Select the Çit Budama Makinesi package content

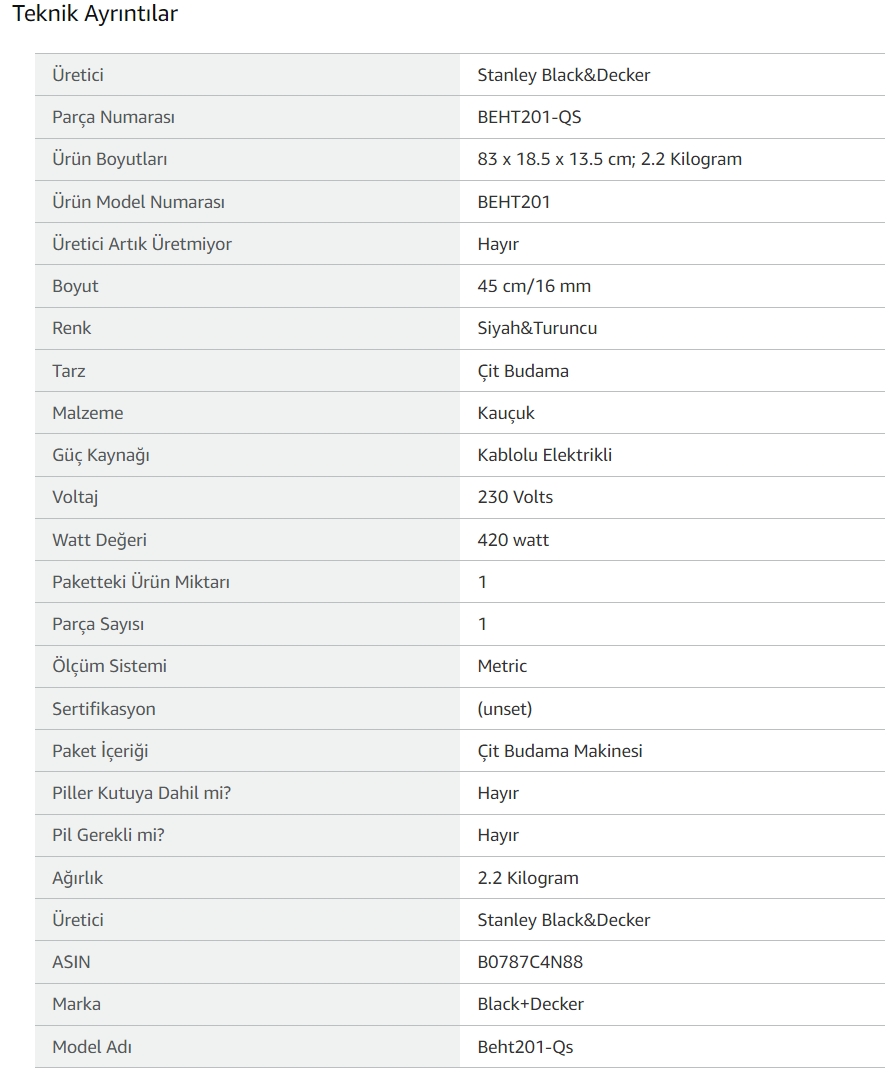coord(560,751)
